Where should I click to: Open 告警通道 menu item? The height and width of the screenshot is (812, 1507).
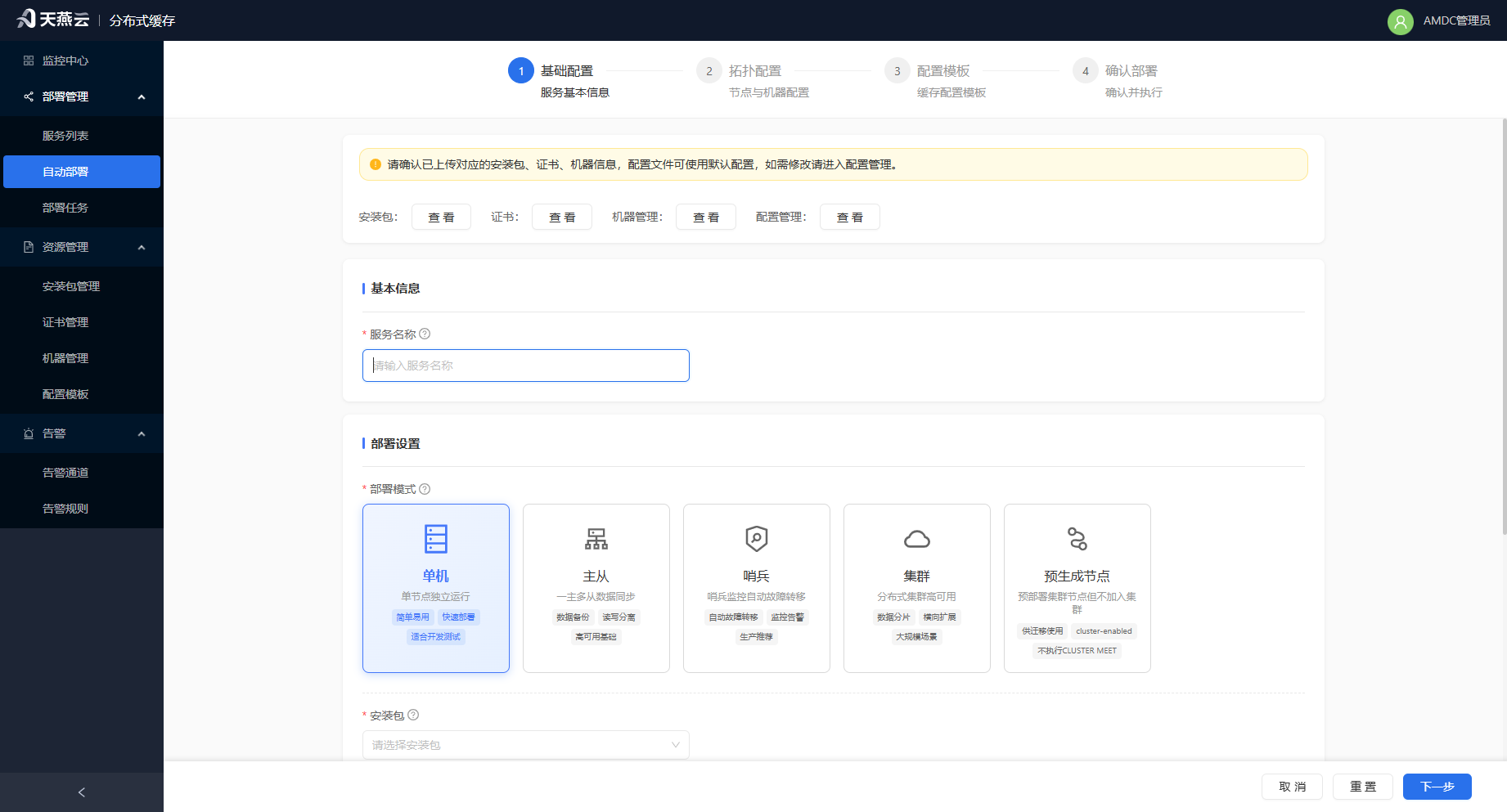coord(82,473)
